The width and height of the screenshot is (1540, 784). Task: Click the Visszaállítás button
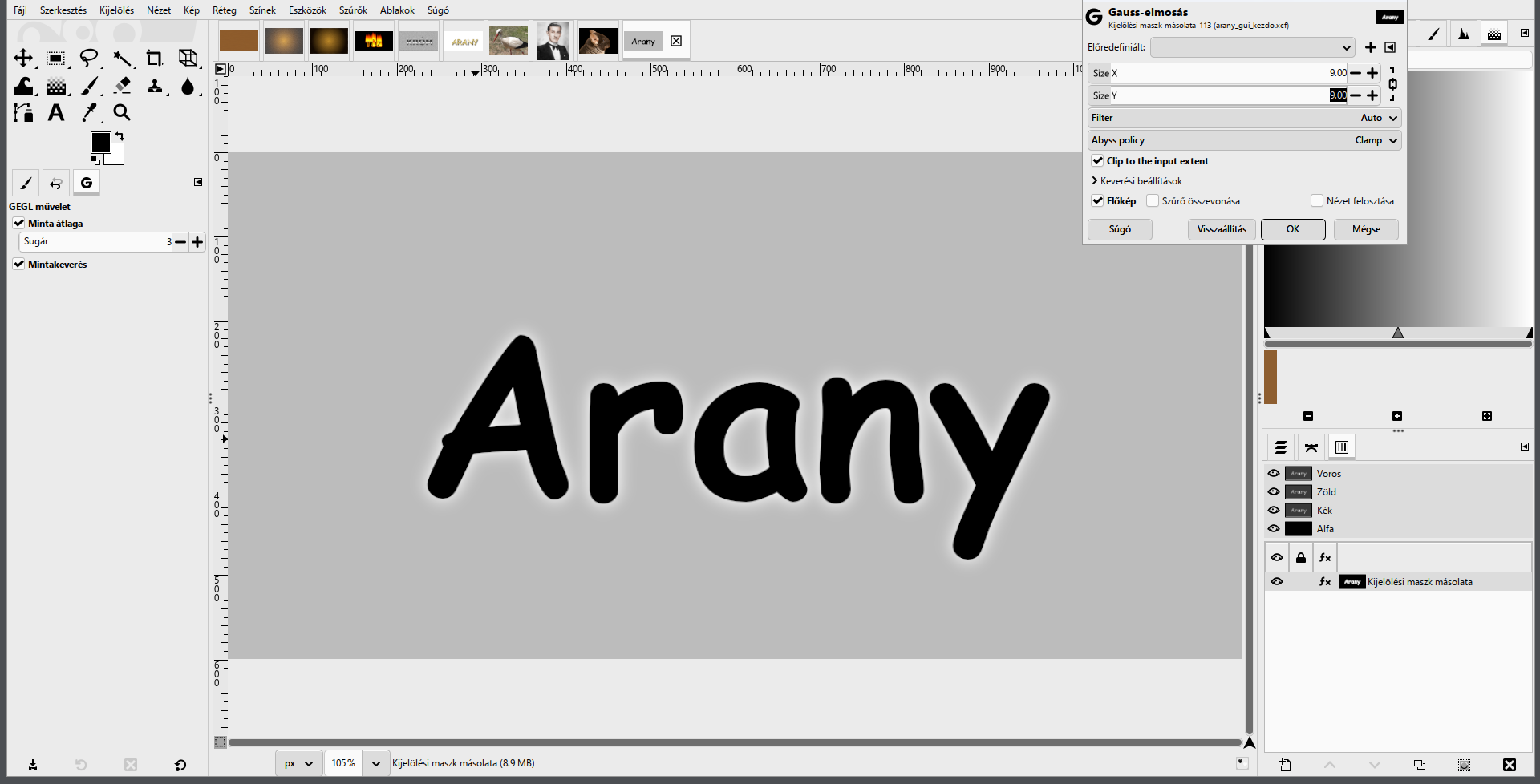[x=1222, y=229]
